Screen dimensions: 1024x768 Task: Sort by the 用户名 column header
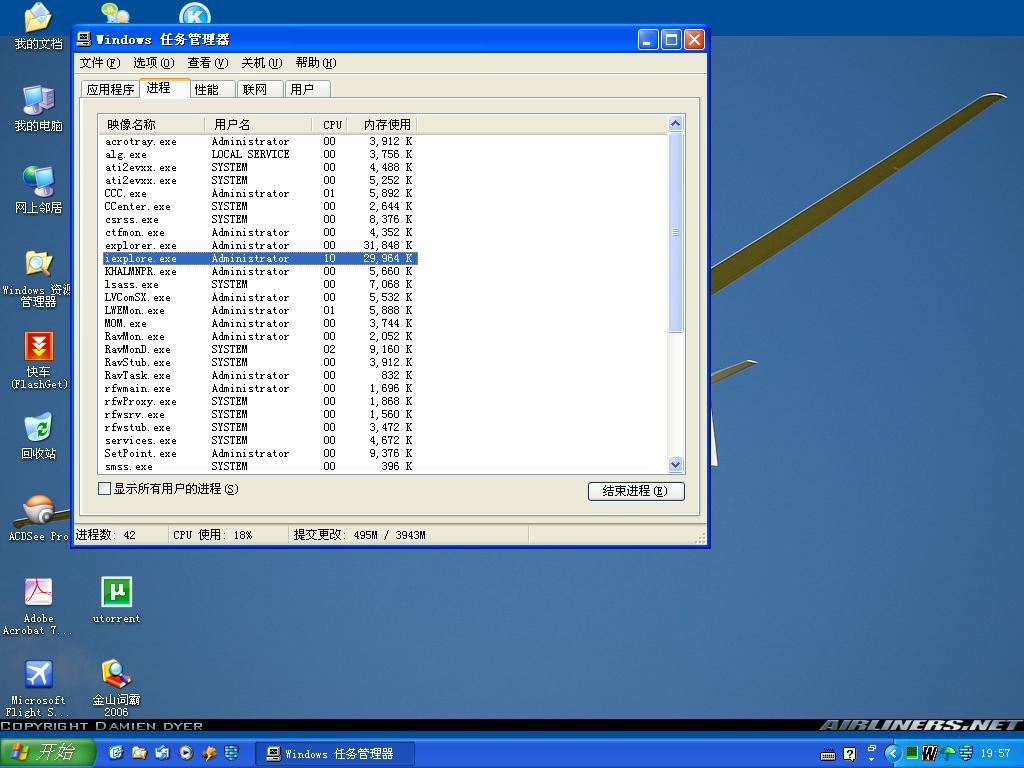(257, 124)
